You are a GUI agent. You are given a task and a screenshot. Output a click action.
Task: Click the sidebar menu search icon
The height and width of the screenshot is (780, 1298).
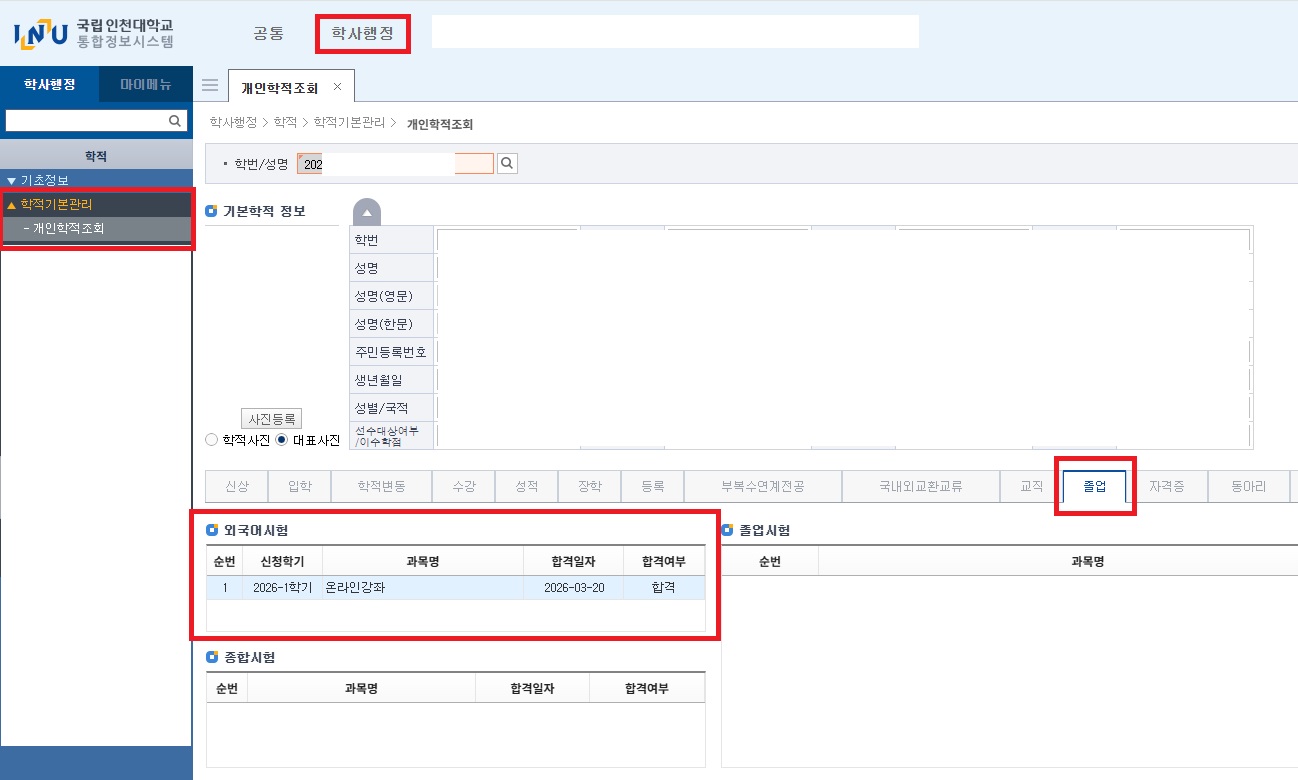click(x=174, y=121)
